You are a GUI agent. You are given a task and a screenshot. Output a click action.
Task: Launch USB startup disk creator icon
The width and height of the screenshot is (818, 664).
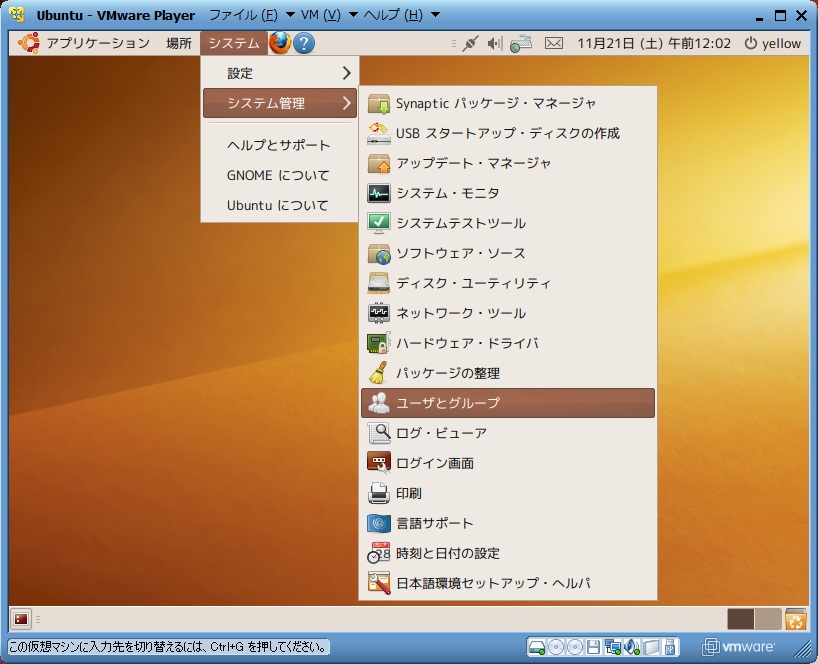coord(378,133)
